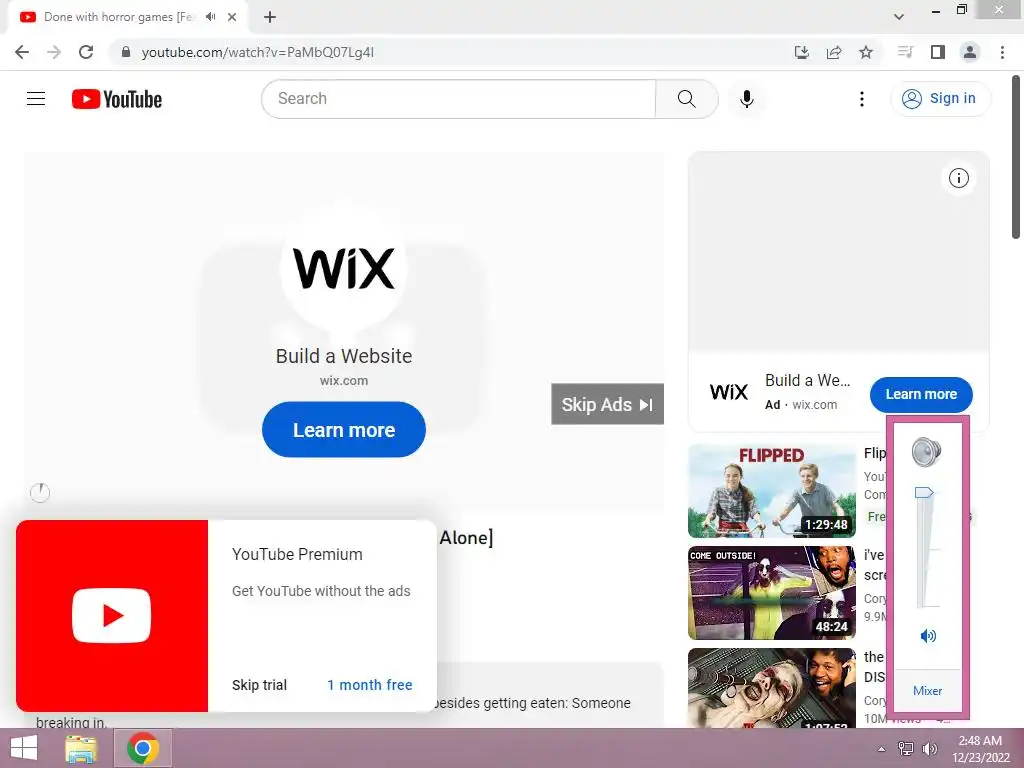This screenshot has height=768, width=1024.
Task: Click the speaker device icon in volume popup
Action: 926,452
